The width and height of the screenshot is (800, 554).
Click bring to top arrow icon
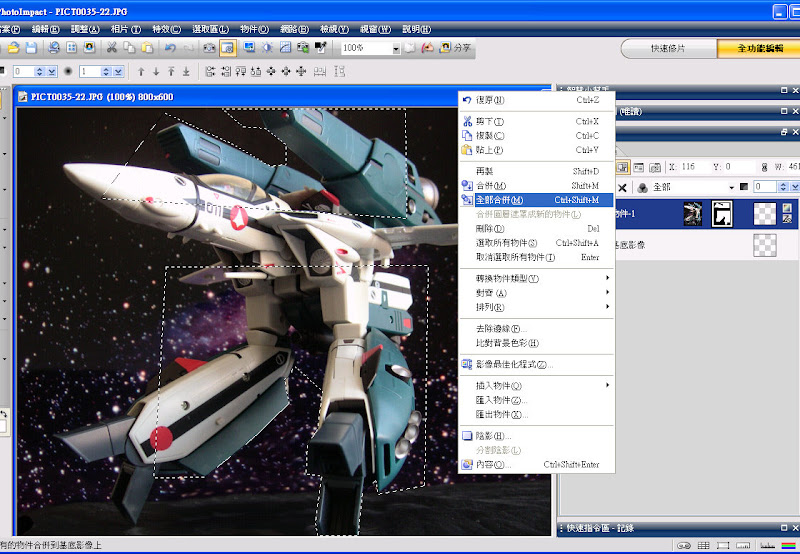(x=171, y=71)
